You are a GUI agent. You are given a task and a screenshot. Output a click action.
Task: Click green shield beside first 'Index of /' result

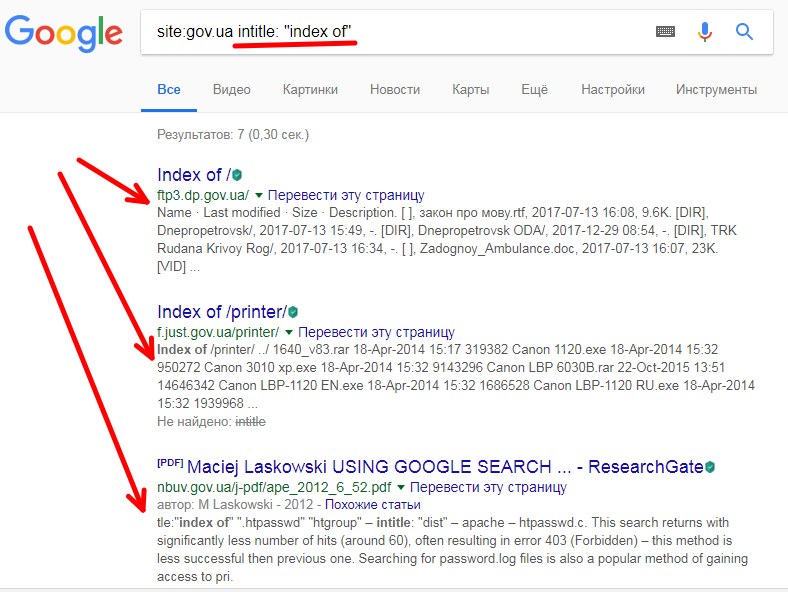coord(237,176)
